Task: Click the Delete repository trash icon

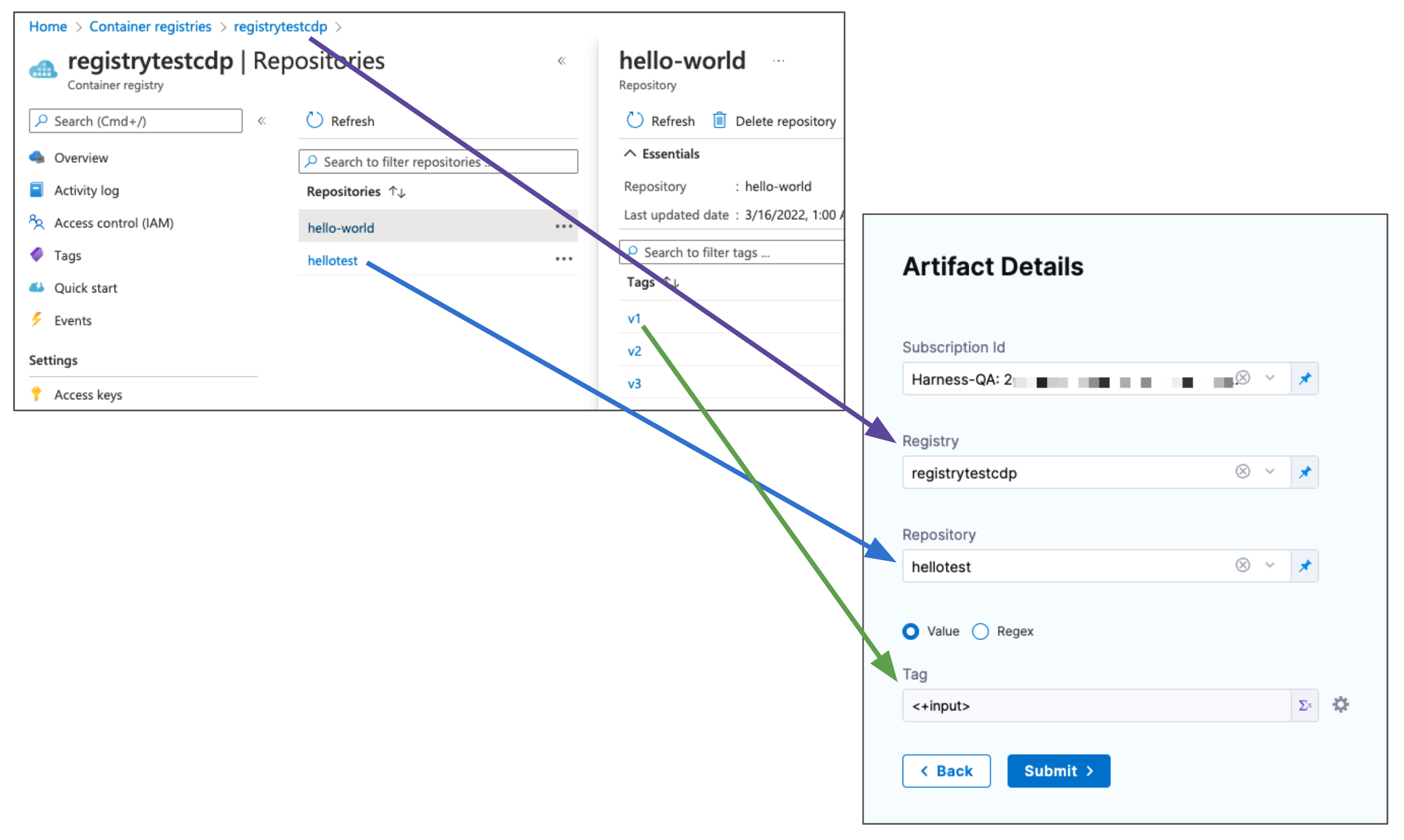Action: pyautogui.click(x=719, y=121)
